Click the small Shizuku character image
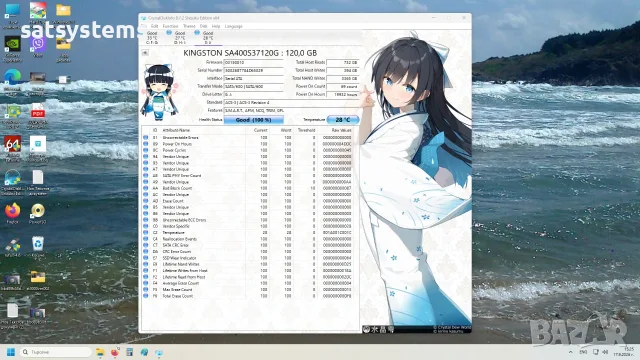The width and height of the screenshot is (640, 360). (159, 93)
